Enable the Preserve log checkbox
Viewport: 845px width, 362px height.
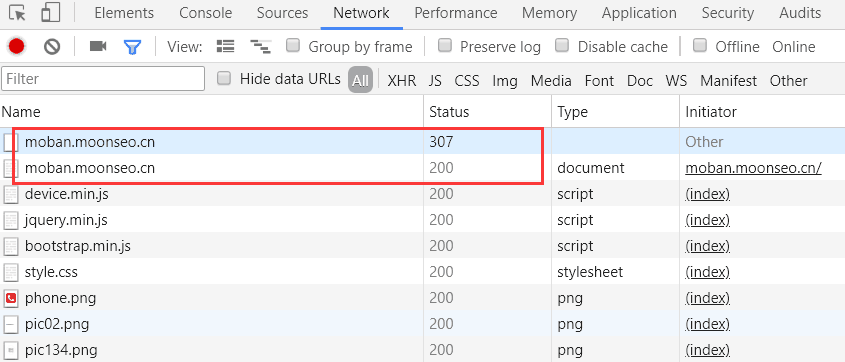click(445, 45)
